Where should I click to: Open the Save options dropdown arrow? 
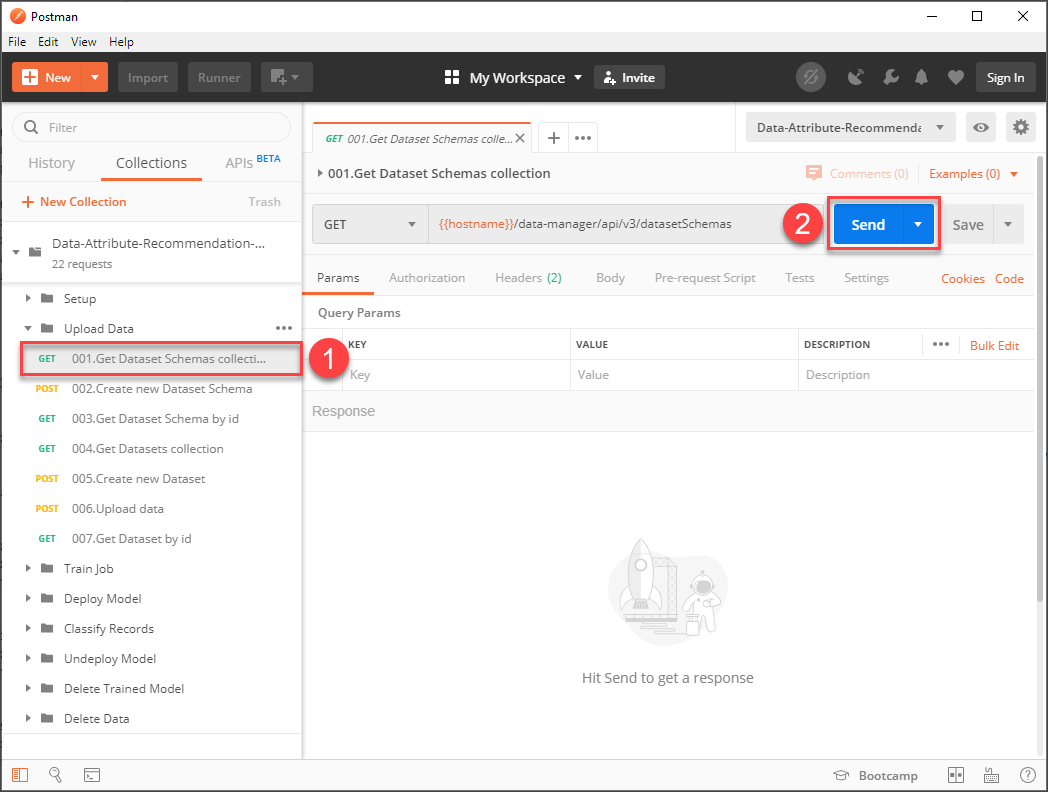pyautogui.click(x=1008, y=225)
